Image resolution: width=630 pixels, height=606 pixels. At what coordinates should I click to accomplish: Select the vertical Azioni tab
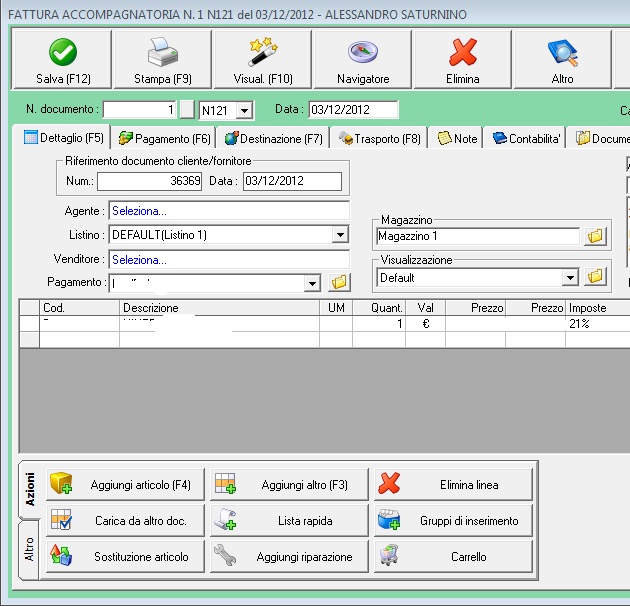click(x=30, y=489)
